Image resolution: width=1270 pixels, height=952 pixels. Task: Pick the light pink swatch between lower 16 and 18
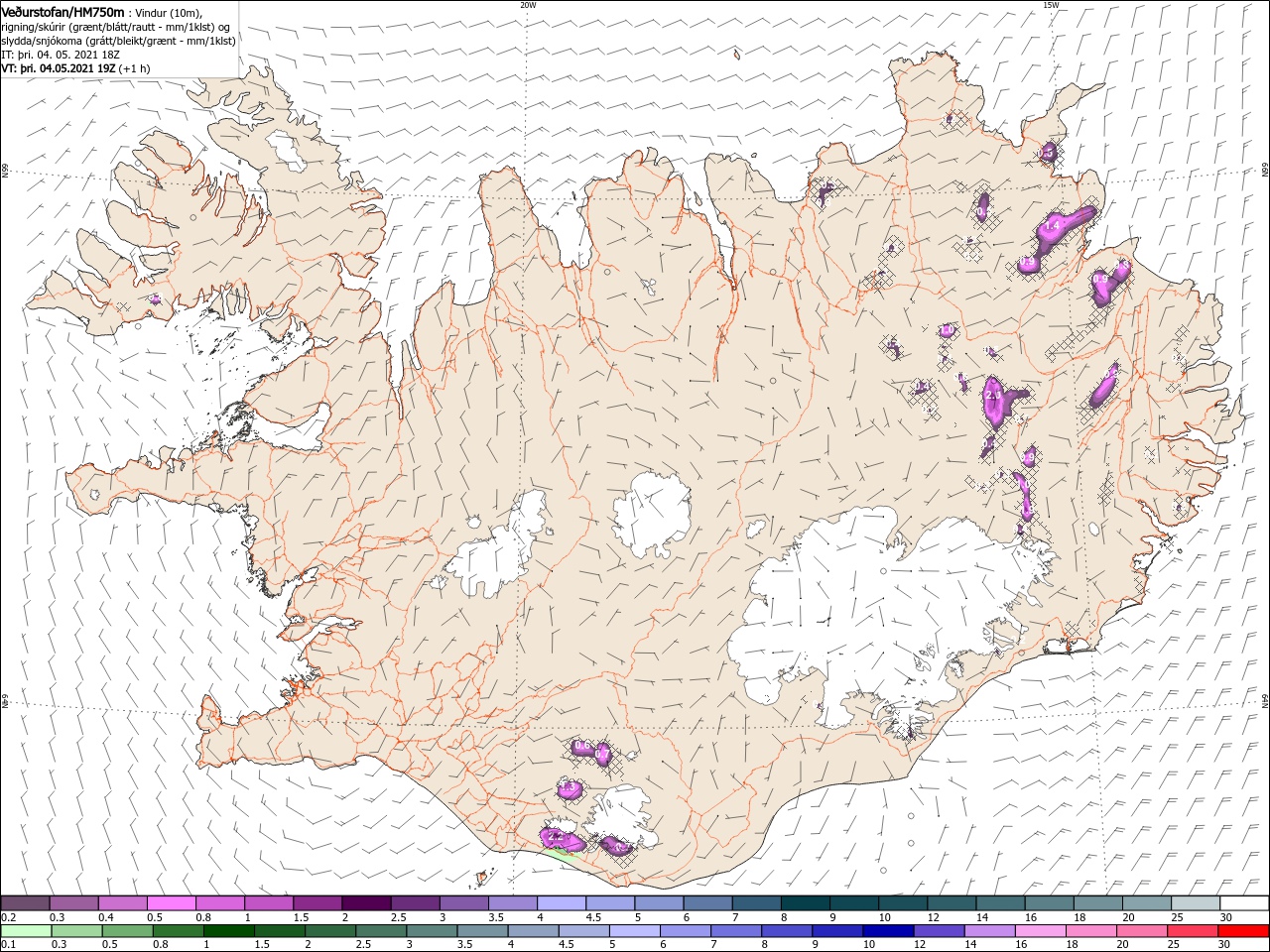tap(1039, 931)
